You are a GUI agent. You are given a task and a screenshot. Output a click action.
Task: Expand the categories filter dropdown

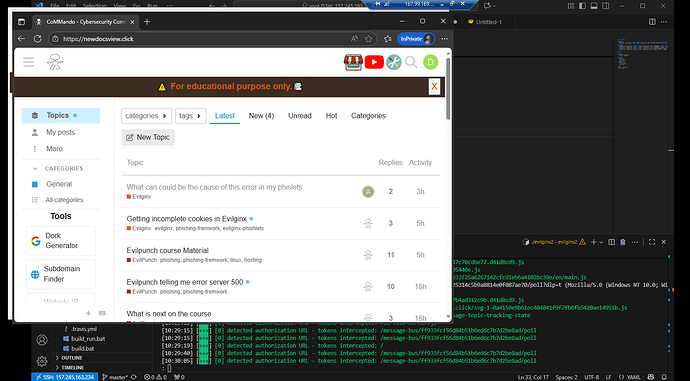pyautogui.click(x=146, y=116)
